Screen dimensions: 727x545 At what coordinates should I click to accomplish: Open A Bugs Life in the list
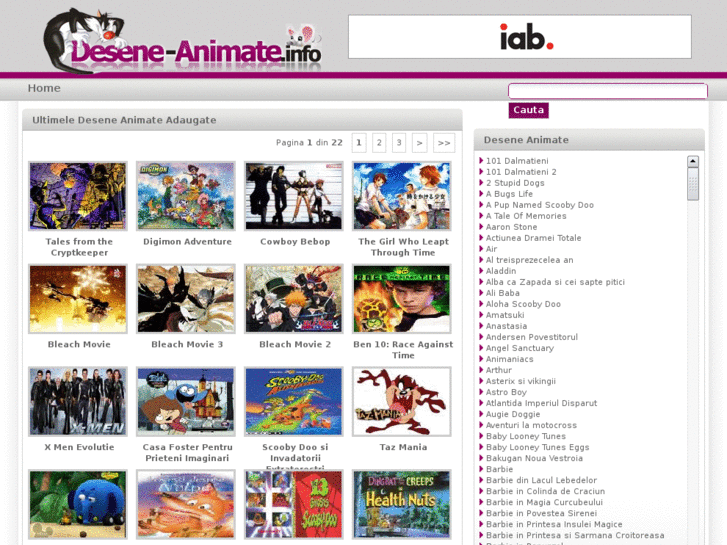click(509, 194)
